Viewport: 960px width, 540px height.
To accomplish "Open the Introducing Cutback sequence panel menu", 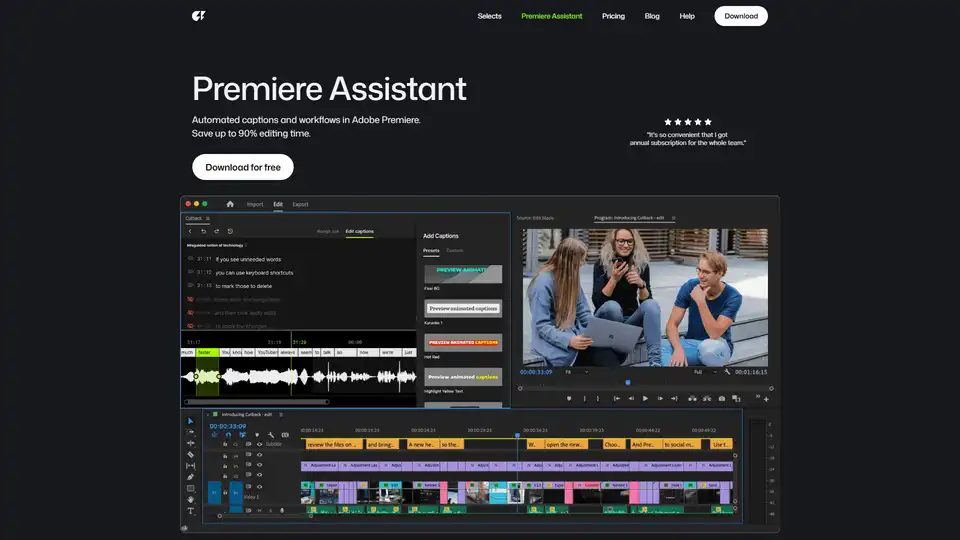I will (281, 414).
